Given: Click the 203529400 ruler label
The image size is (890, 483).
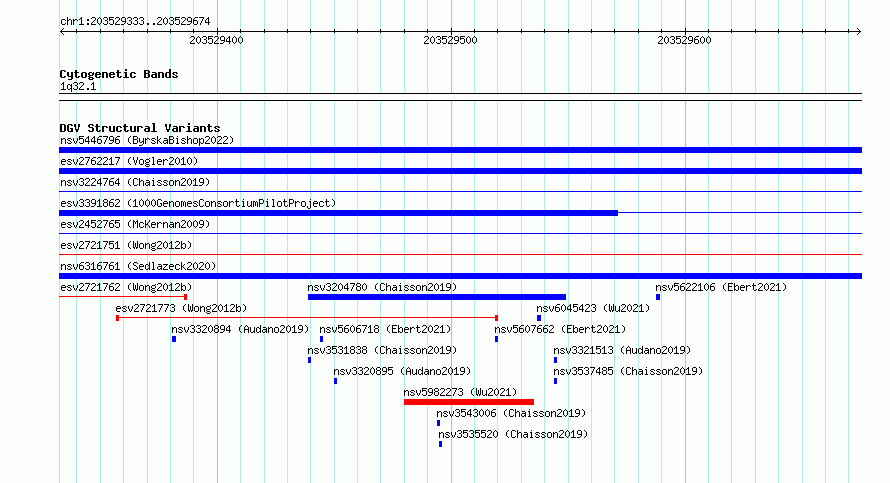Looking at the screenshot, I should coord(216,40).
